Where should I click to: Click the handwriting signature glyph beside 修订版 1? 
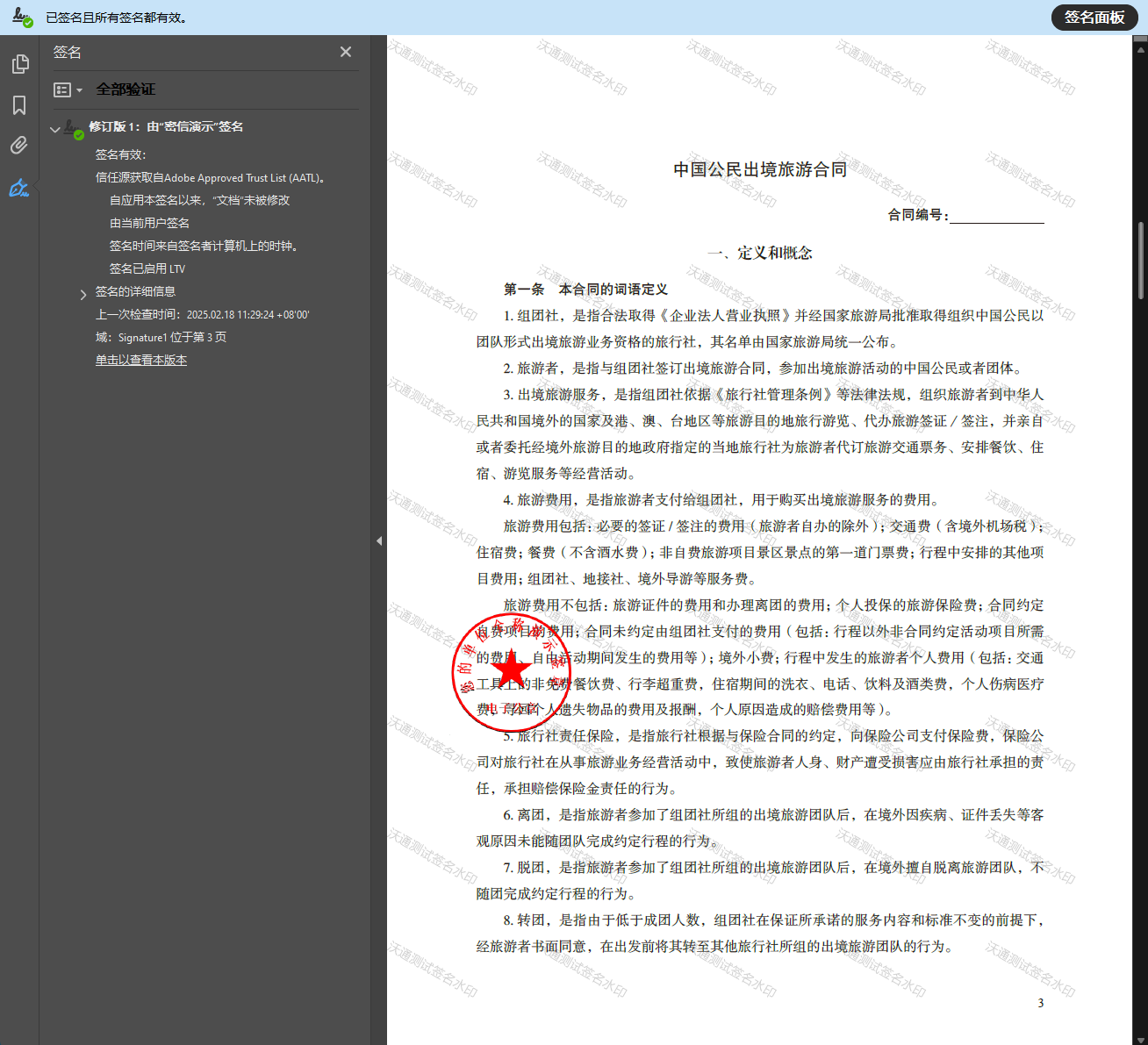tap(70, 125)
